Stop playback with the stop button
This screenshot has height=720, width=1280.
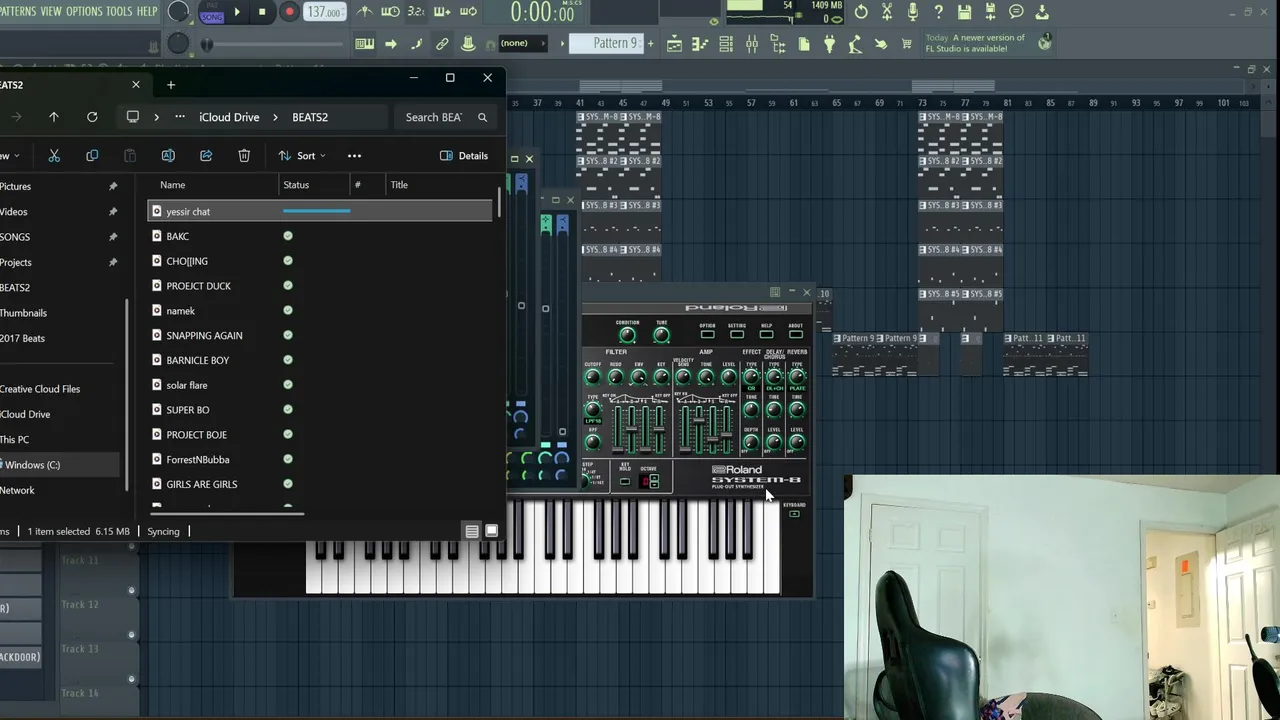[262, 12]
